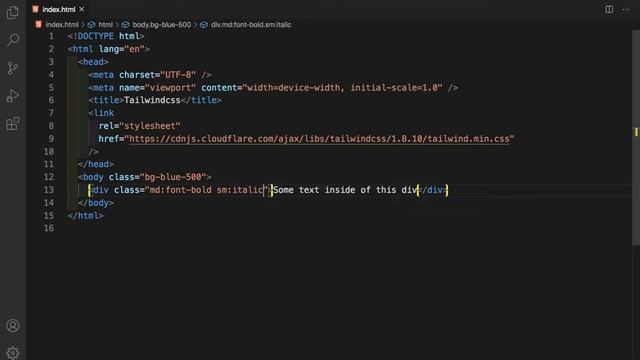Click 'Some text inside of this div'
Screen dimensions: 640x360
344,190
